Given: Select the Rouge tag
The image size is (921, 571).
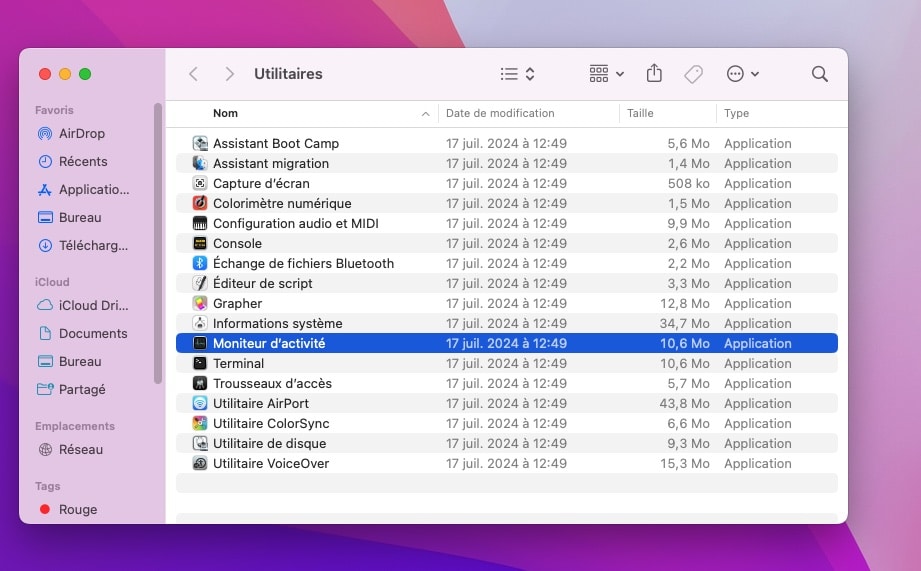Looking at the screenshot, I should [68, 509].
